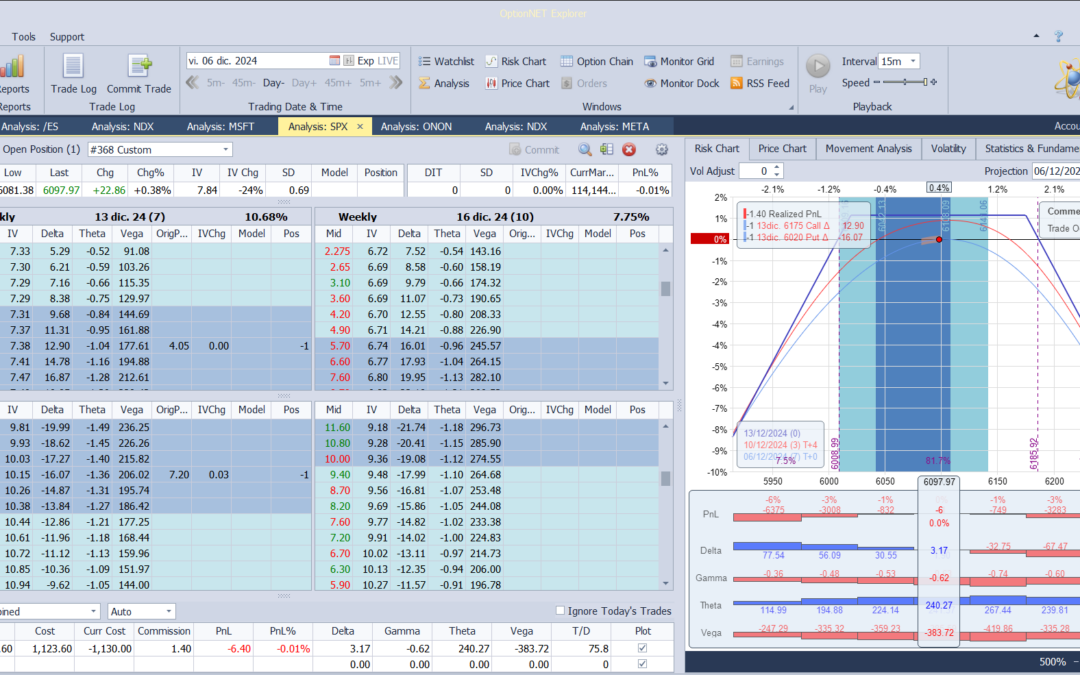Switch to the Analysis: /ES tab
This screenshot has height=675, width=1080.
[x=29, y=127]
